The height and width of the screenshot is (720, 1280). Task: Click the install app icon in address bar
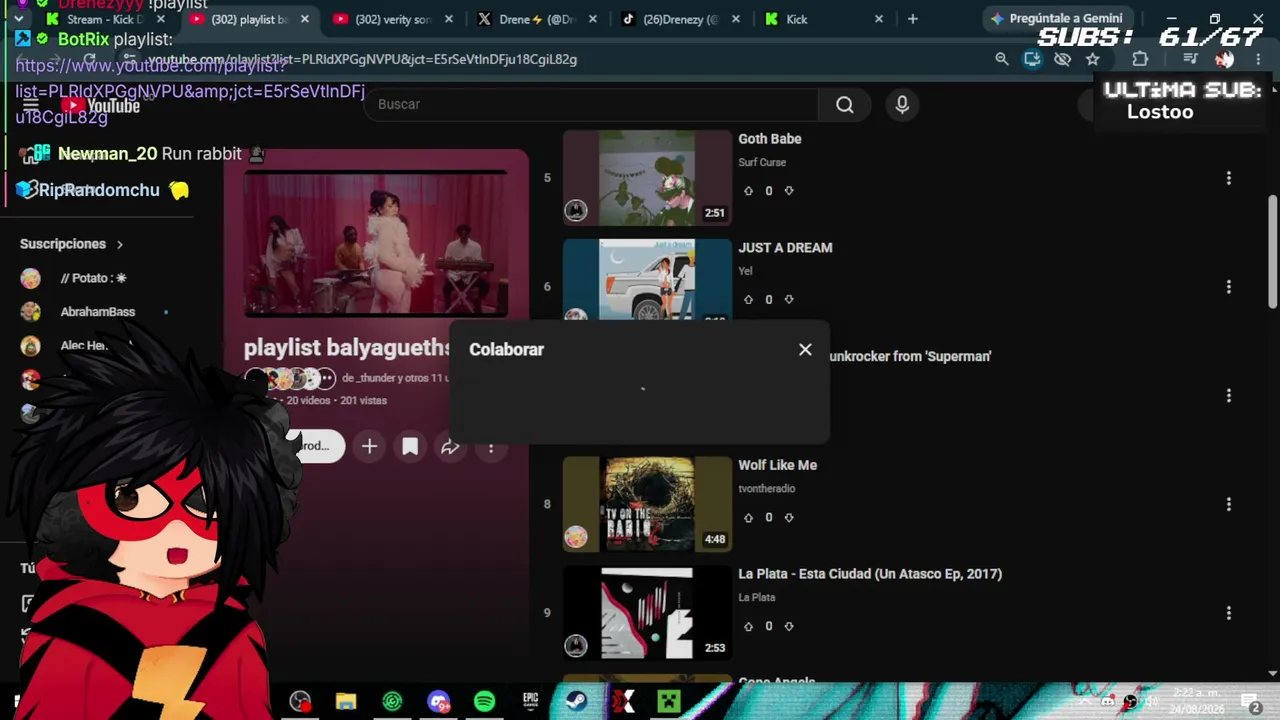pos(1032,59)
